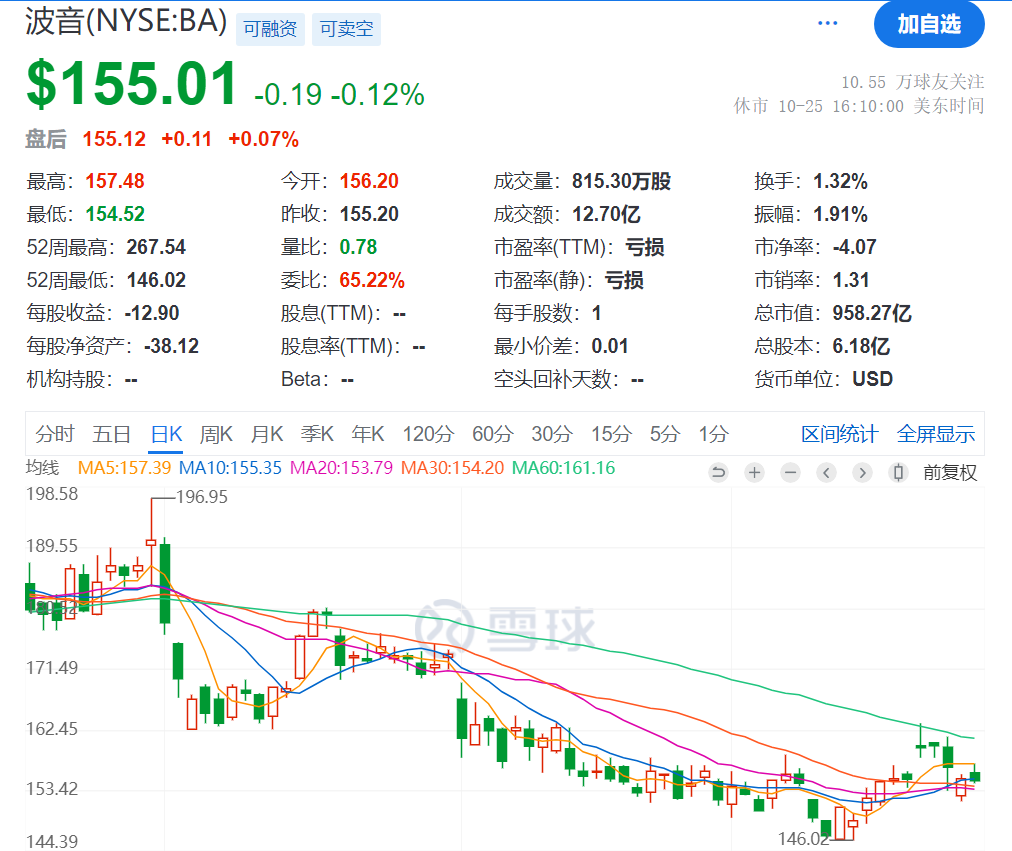Switch chart to 60分 interval
The width and height of the screenshot is (1012, 851).
[492, 434]
